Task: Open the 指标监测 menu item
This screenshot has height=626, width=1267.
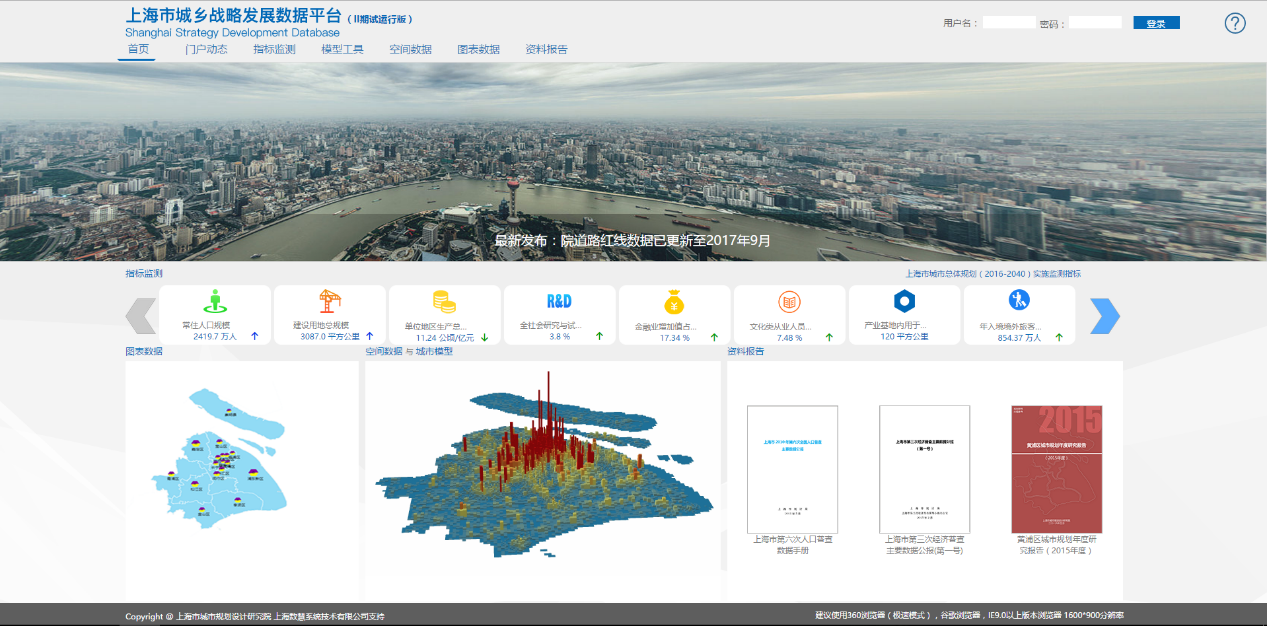Action: [274, 49]
